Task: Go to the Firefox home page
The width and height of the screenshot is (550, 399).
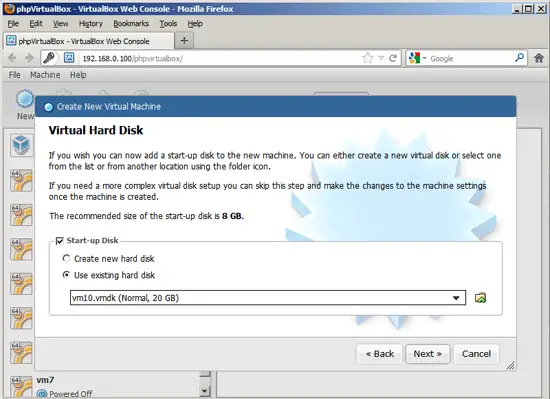Action: (539, 58)
